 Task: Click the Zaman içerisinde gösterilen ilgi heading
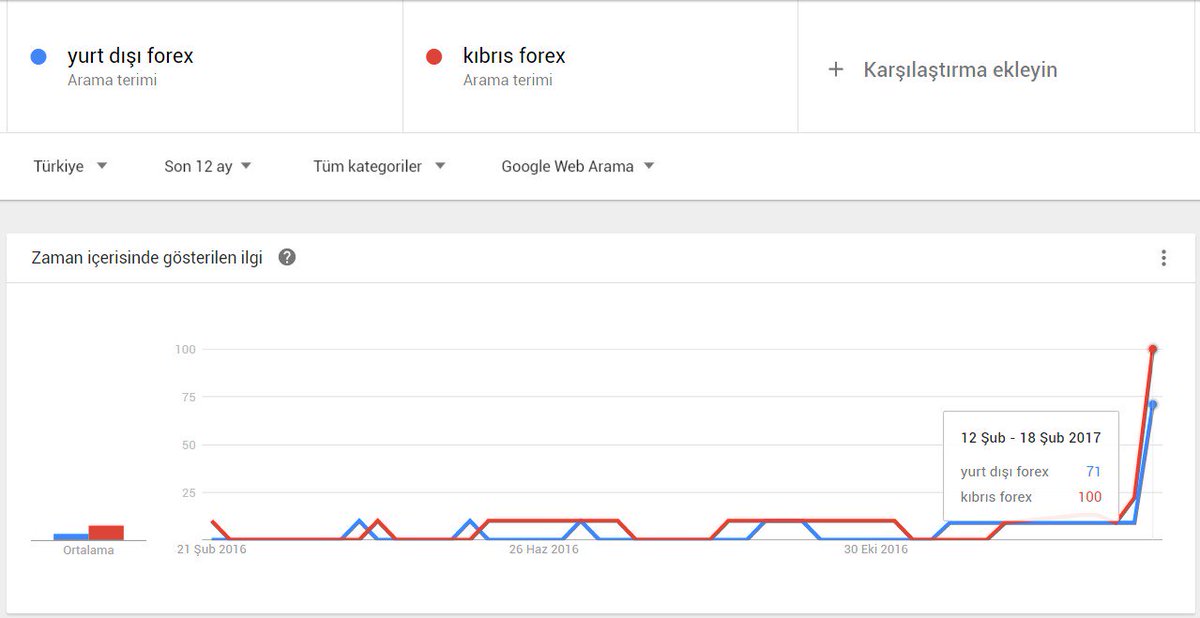(147, 258)
